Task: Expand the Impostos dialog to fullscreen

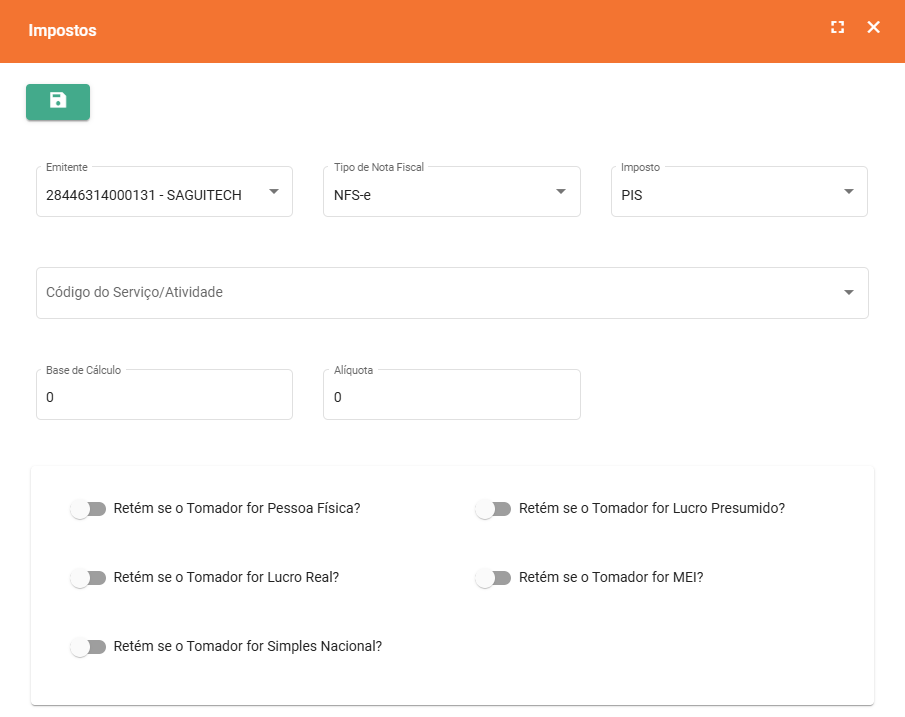Action: pos(838,27)
